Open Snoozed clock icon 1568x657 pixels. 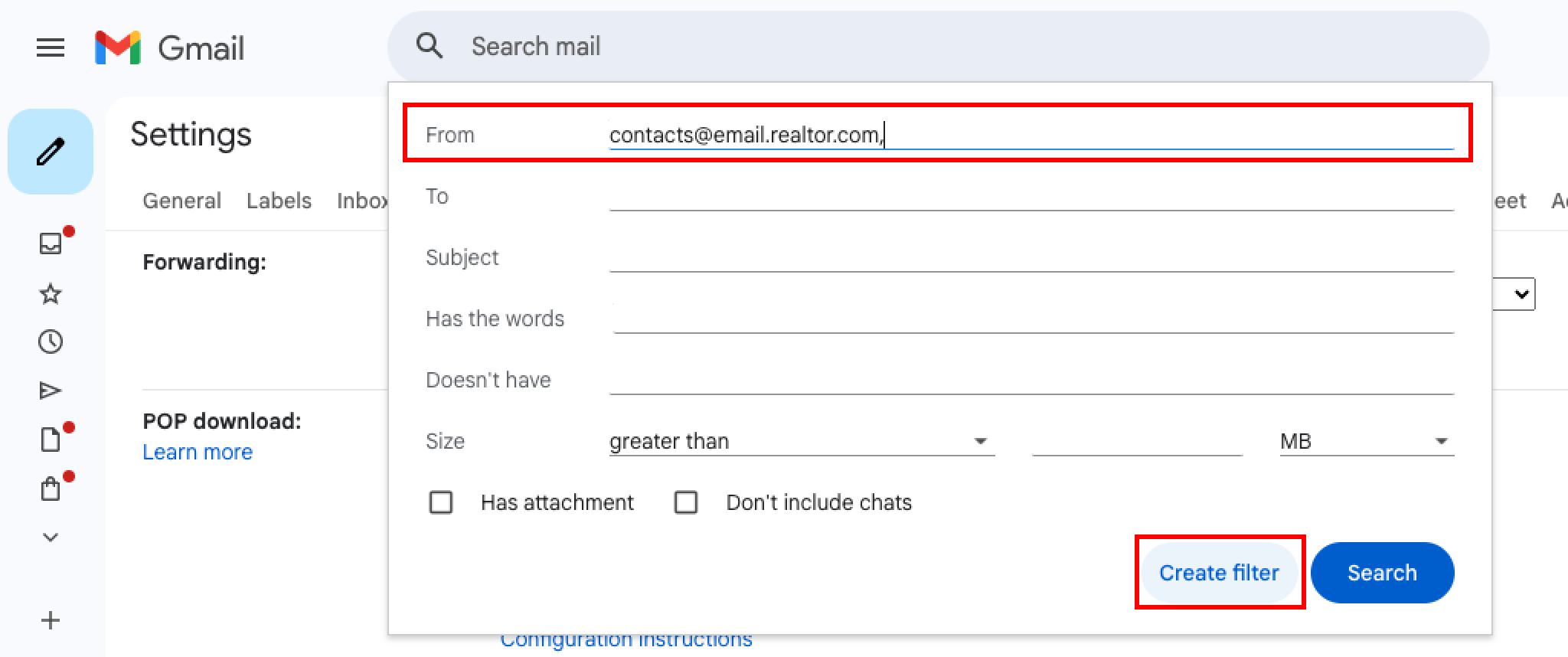[x=51, y=342]
